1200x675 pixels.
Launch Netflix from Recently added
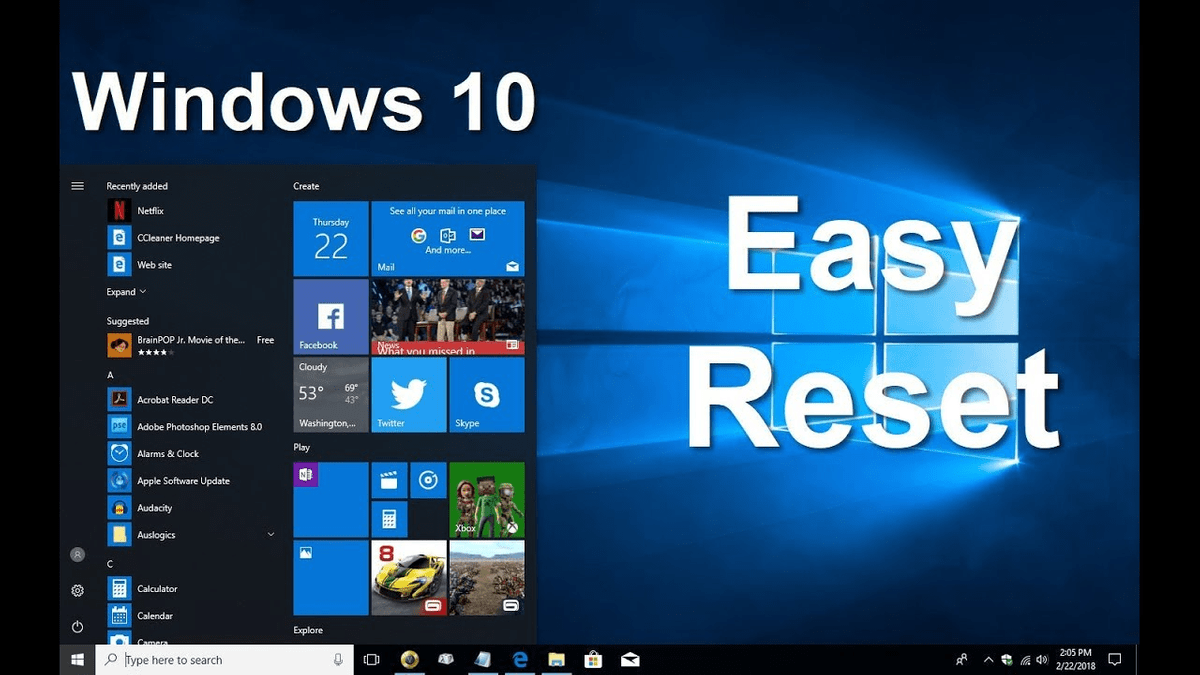137,210
